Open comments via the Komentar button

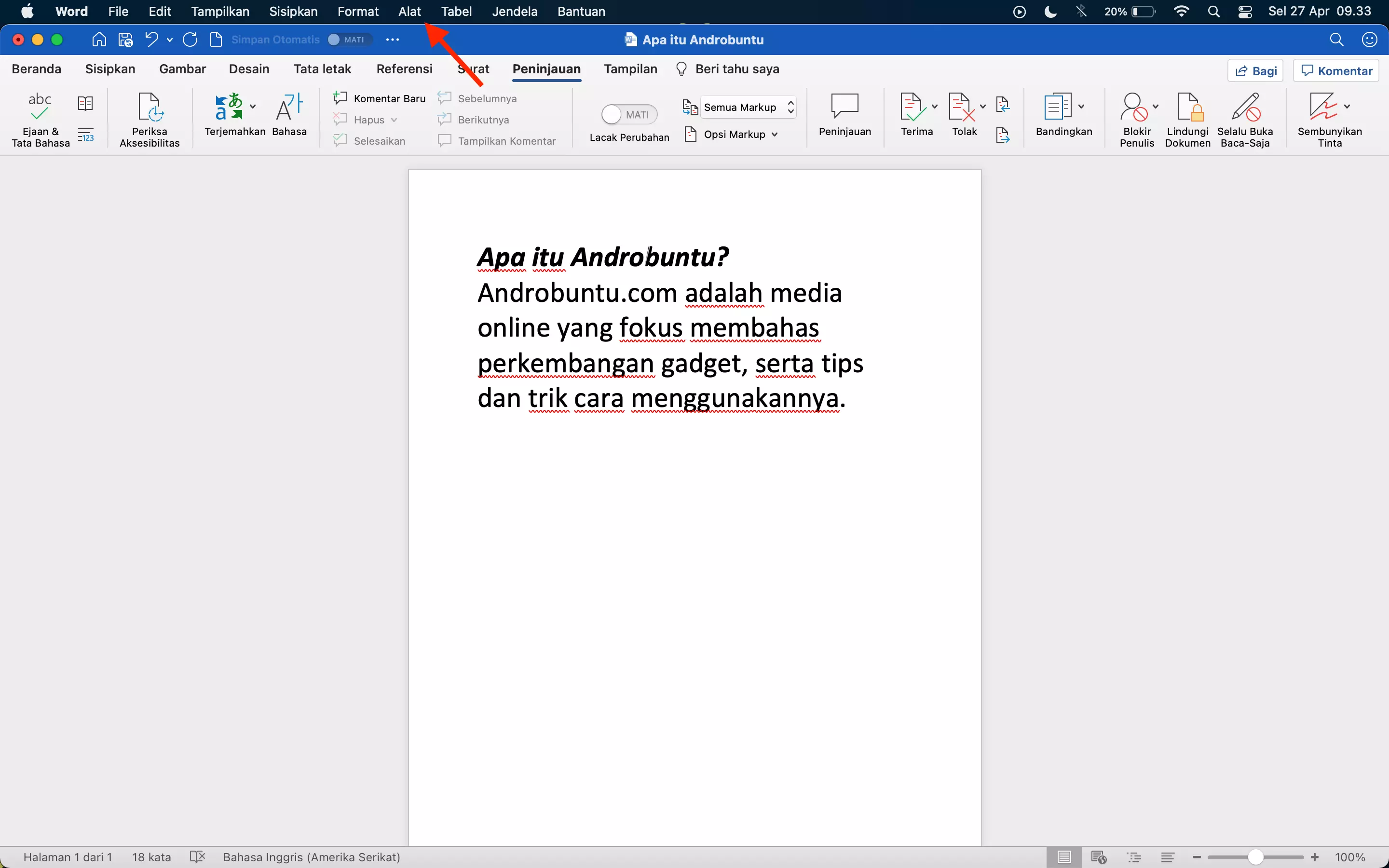point(1335,70)
